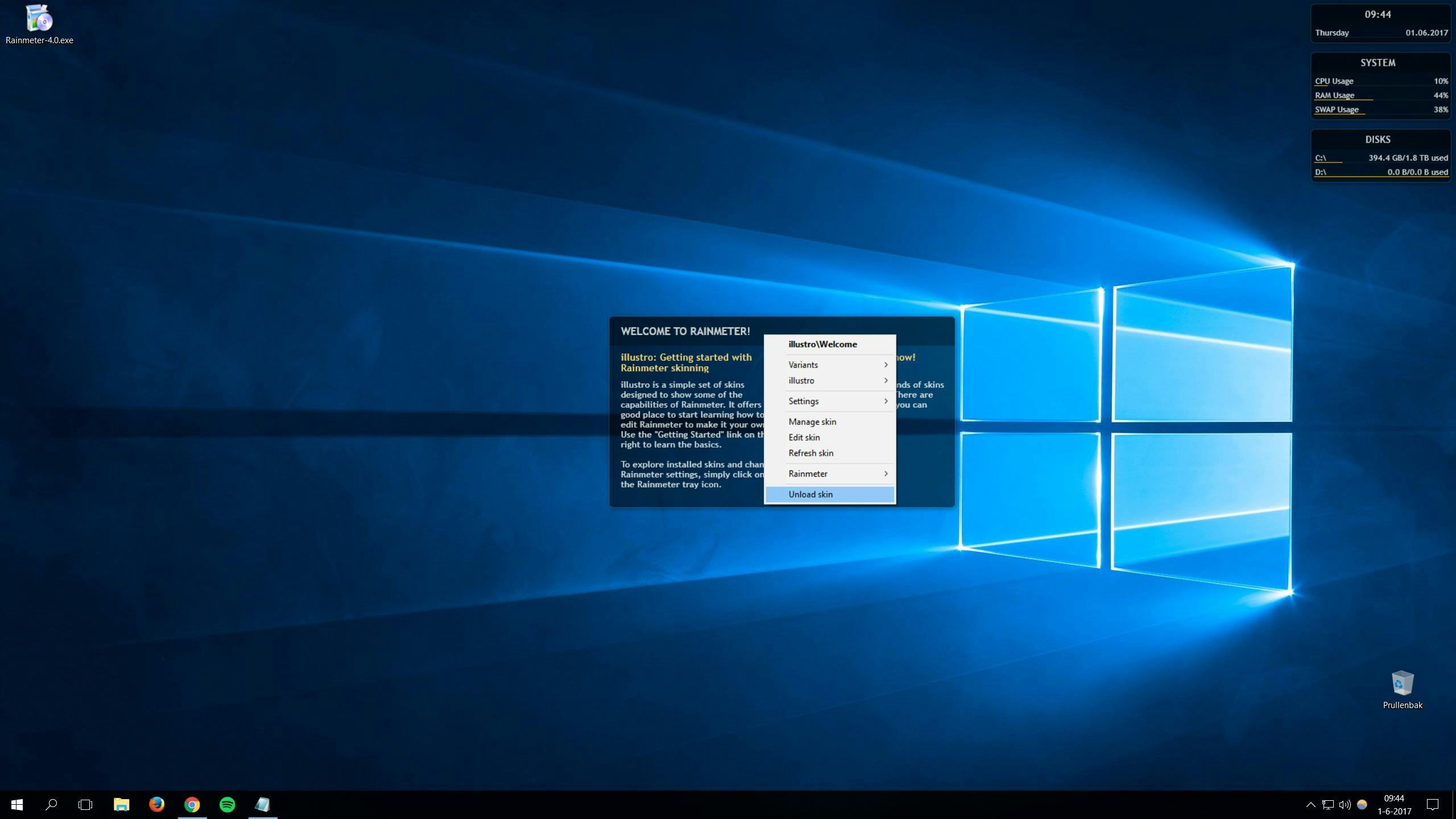Viewport: 1456px width, 819px height.
Task: Launch File Explorer from the taskbar
Action: tap(121, 804)
